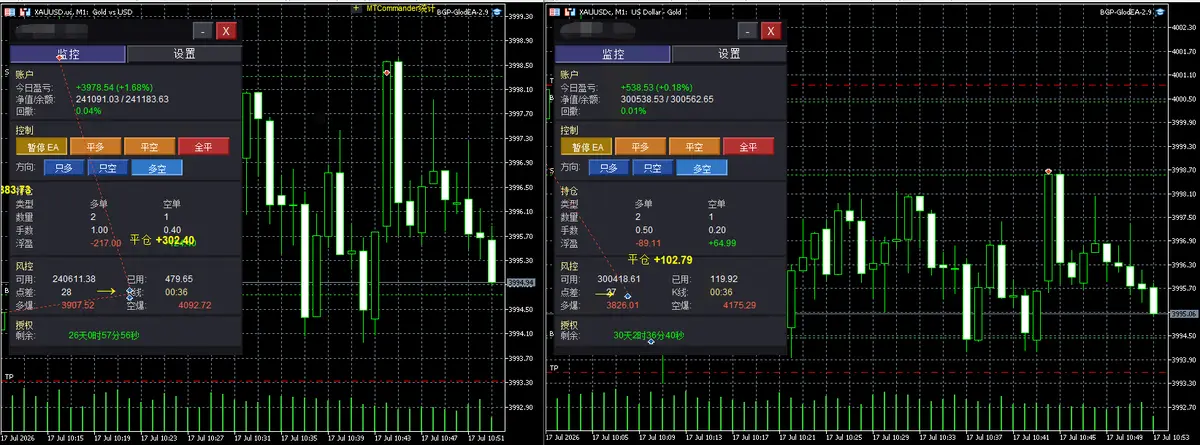Click equity value 300538.53 / 300562.65

click(x=667, y=99)
